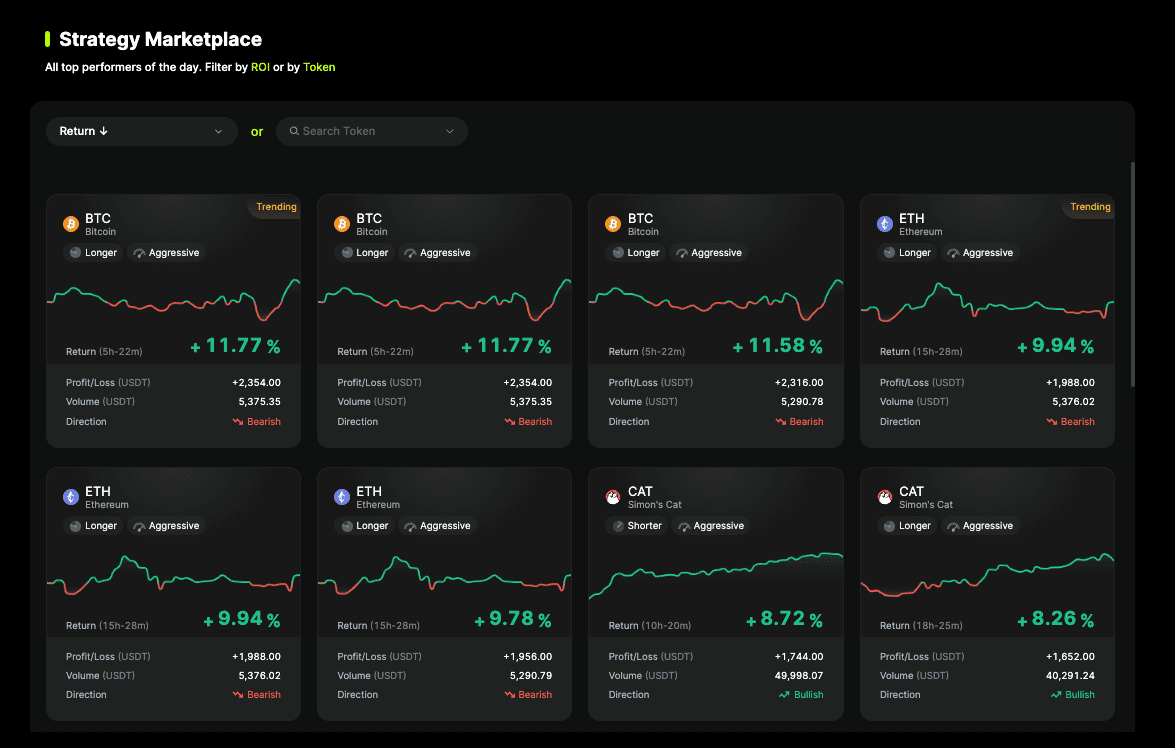
Task: Click the Return (18h-25m) label
Action: click(921, 625)
